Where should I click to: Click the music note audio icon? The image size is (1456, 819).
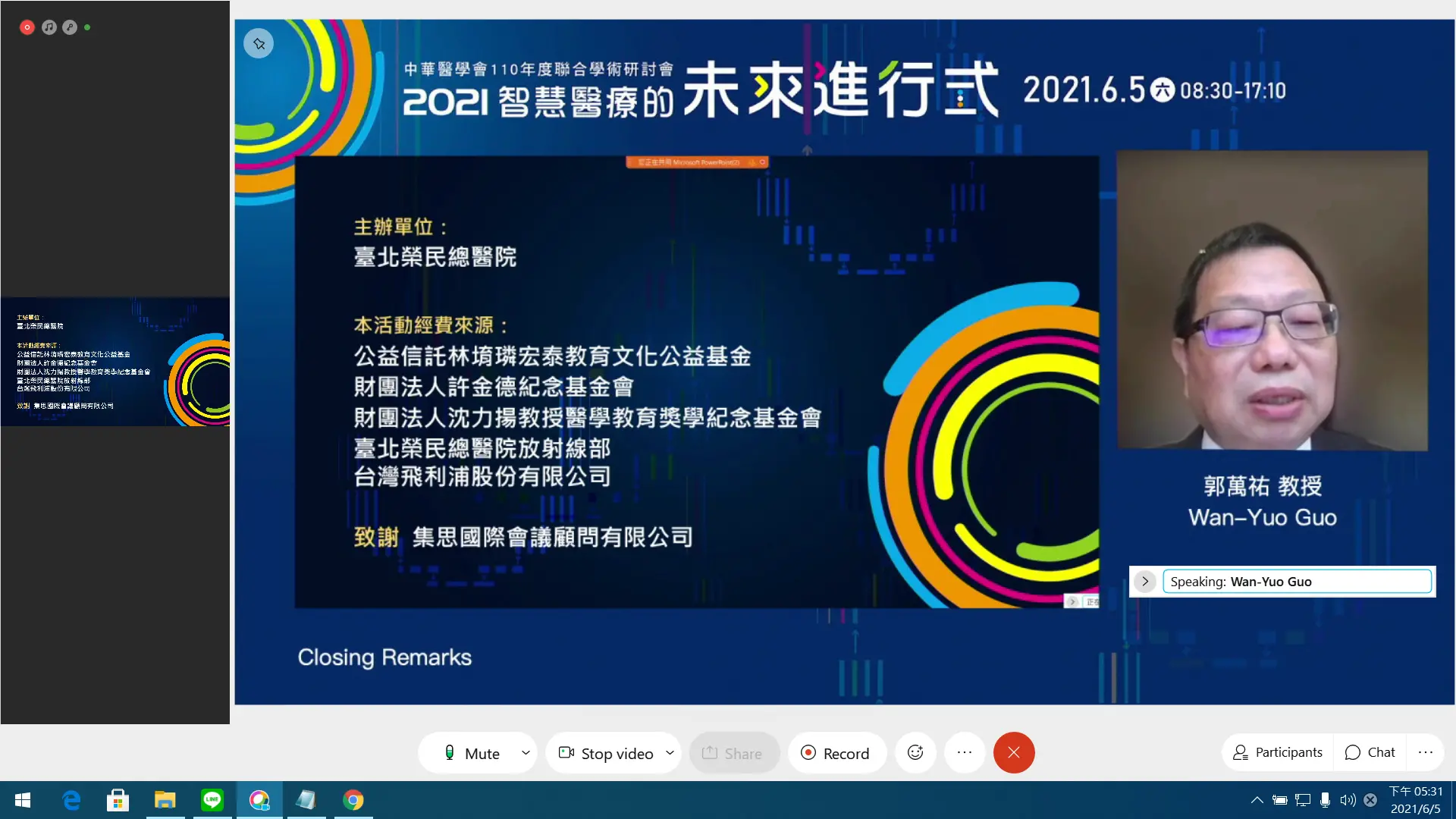coord(49,27)
